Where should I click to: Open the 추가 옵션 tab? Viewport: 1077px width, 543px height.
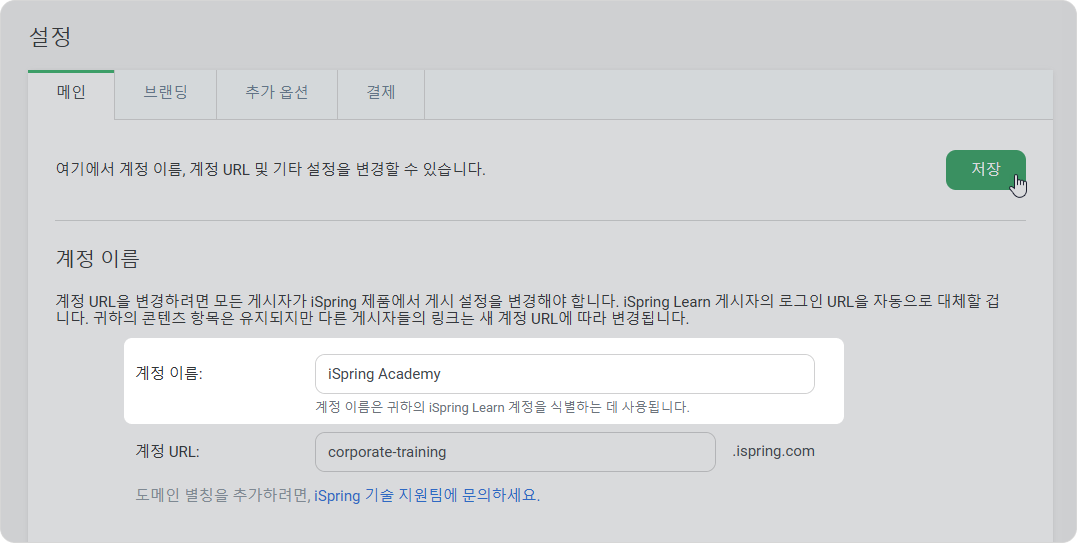277,93
